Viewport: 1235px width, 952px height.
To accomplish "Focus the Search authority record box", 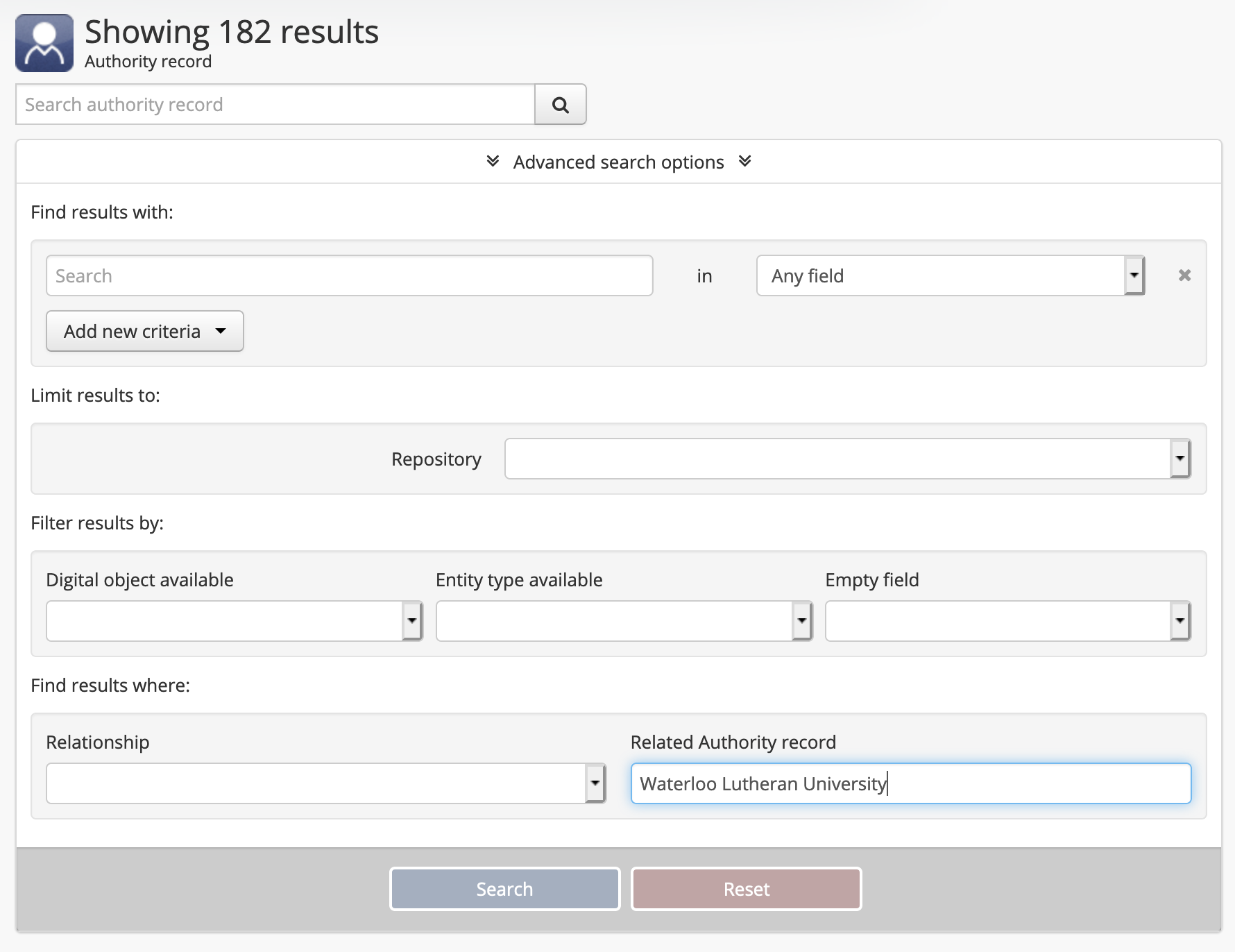I will click(275, 105).
